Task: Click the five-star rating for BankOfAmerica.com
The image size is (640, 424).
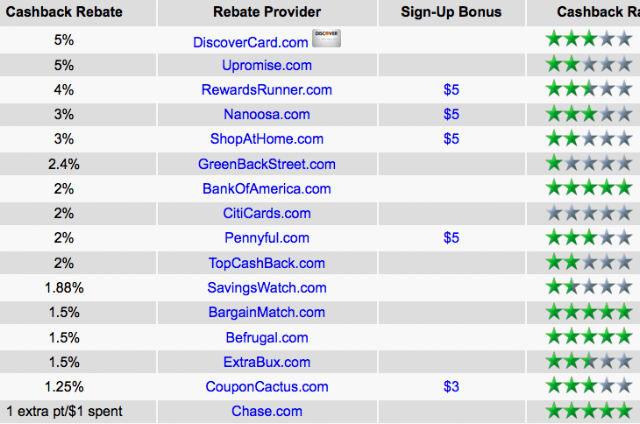Action: [x=589, y=188]
